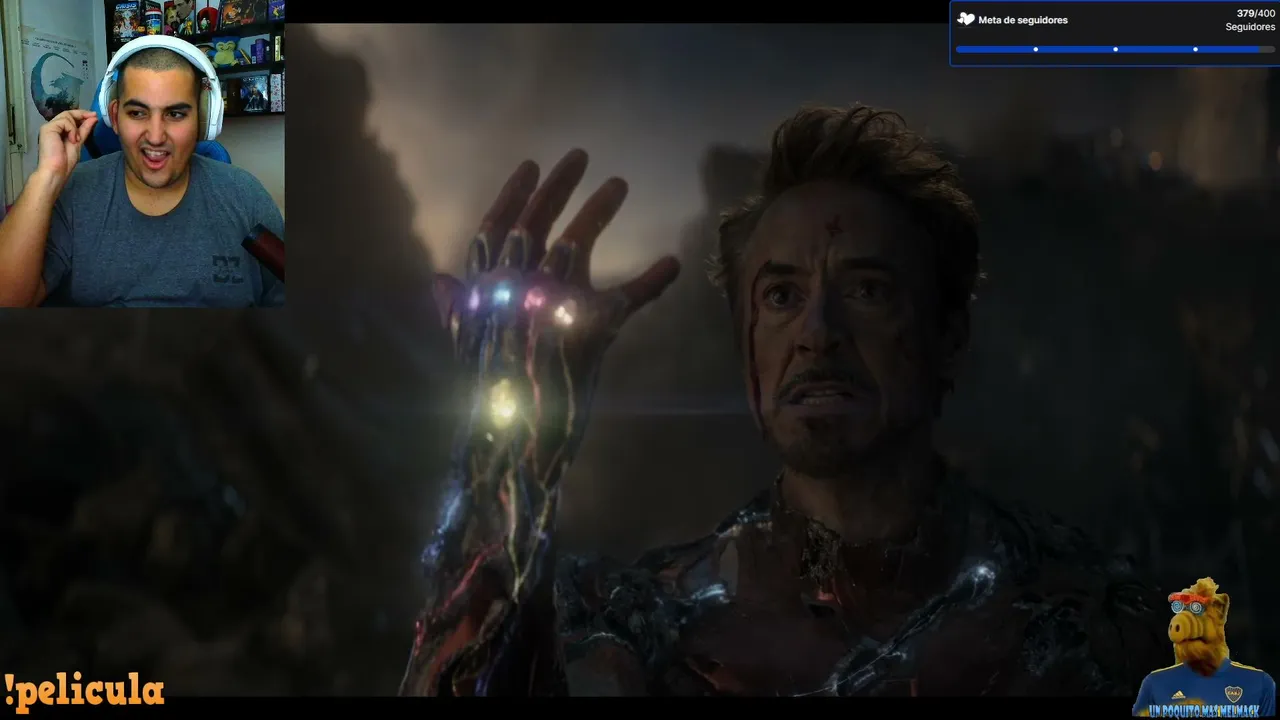Click the follower goal progress bar
The width and height of the screenshot is (1280, 720).
coord(1115,49)
